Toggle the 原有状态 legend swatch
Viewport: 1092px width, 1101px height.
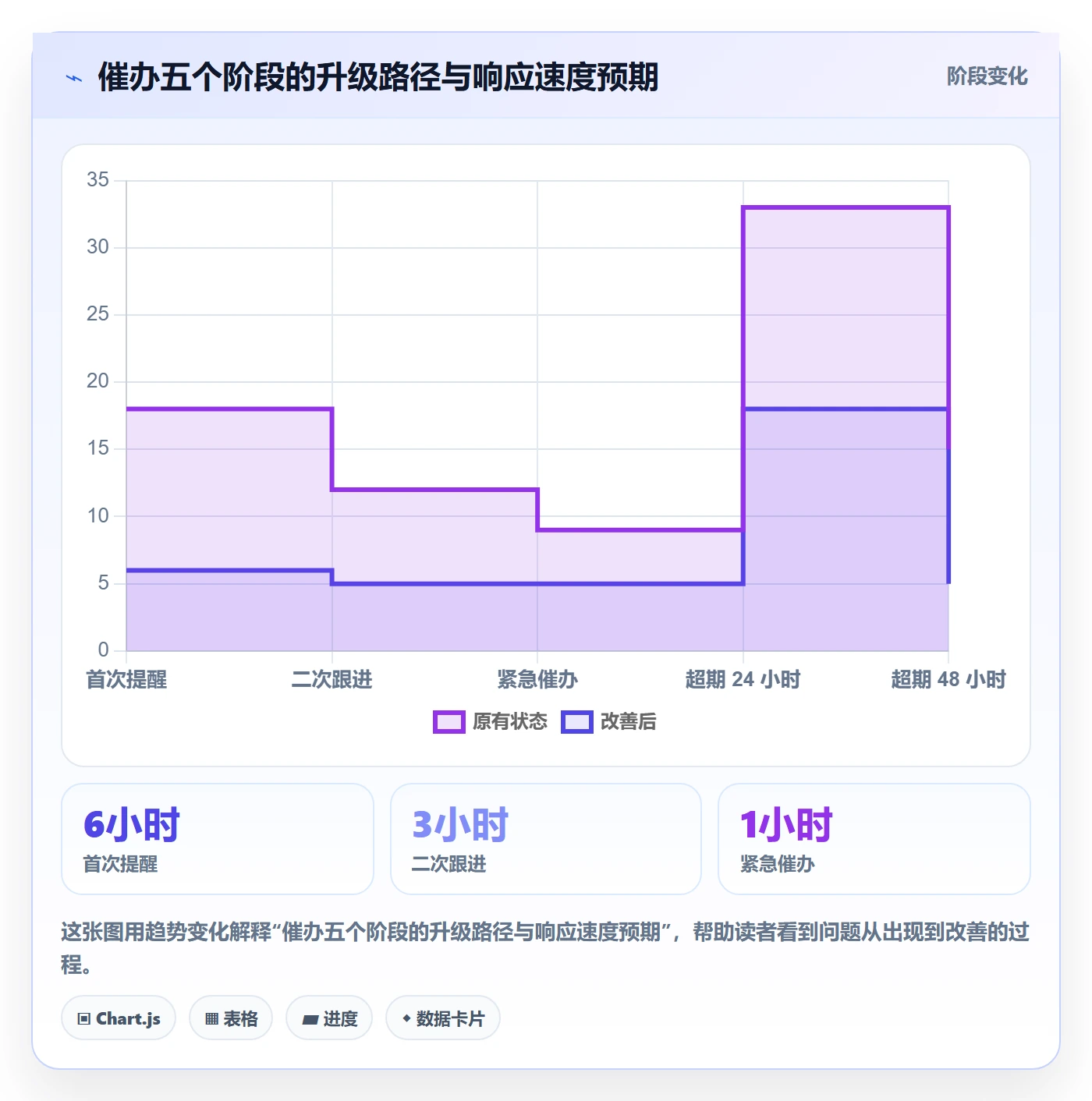(x=448, y=722)
